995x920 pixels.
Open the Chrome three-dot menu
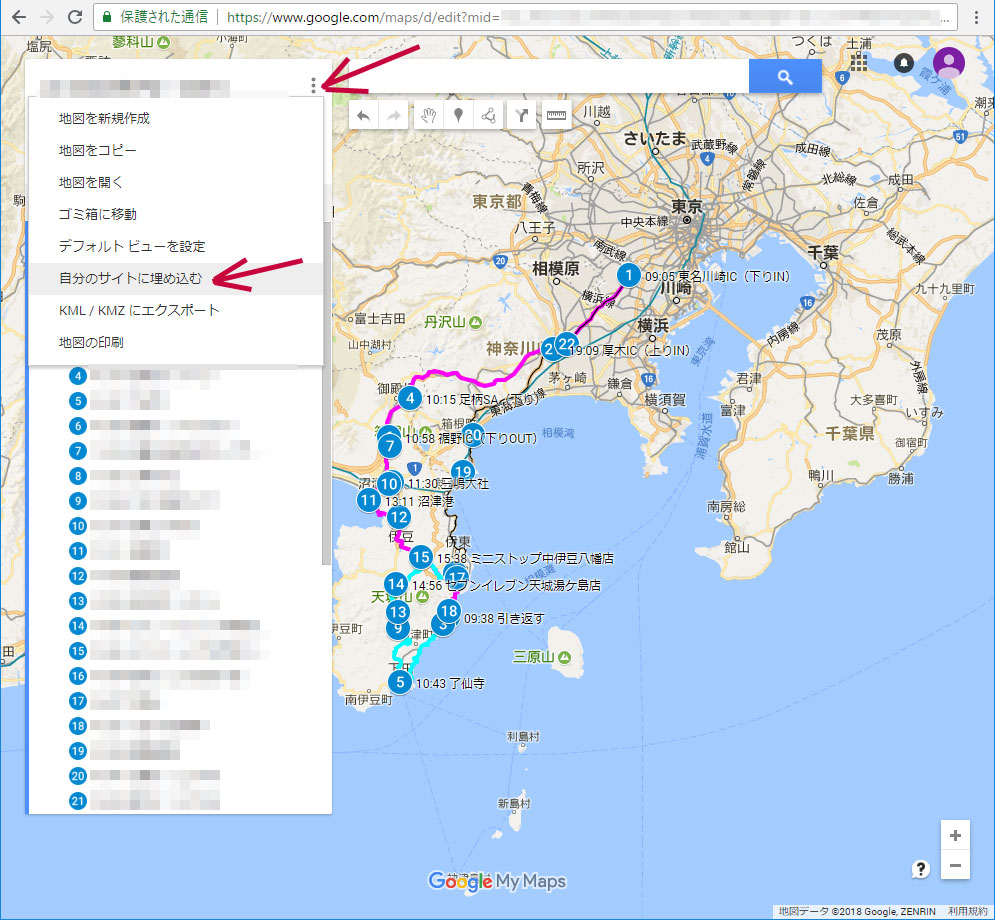click(977, 17)
